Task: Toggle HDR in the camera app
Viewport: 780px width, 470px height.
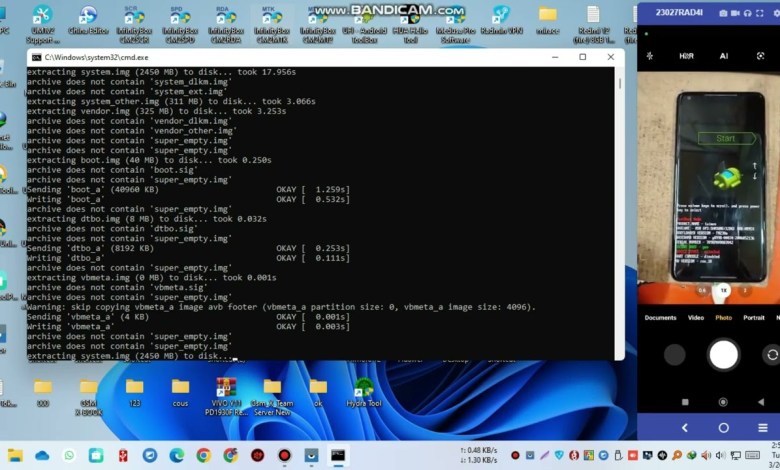Action: (686, 56)
